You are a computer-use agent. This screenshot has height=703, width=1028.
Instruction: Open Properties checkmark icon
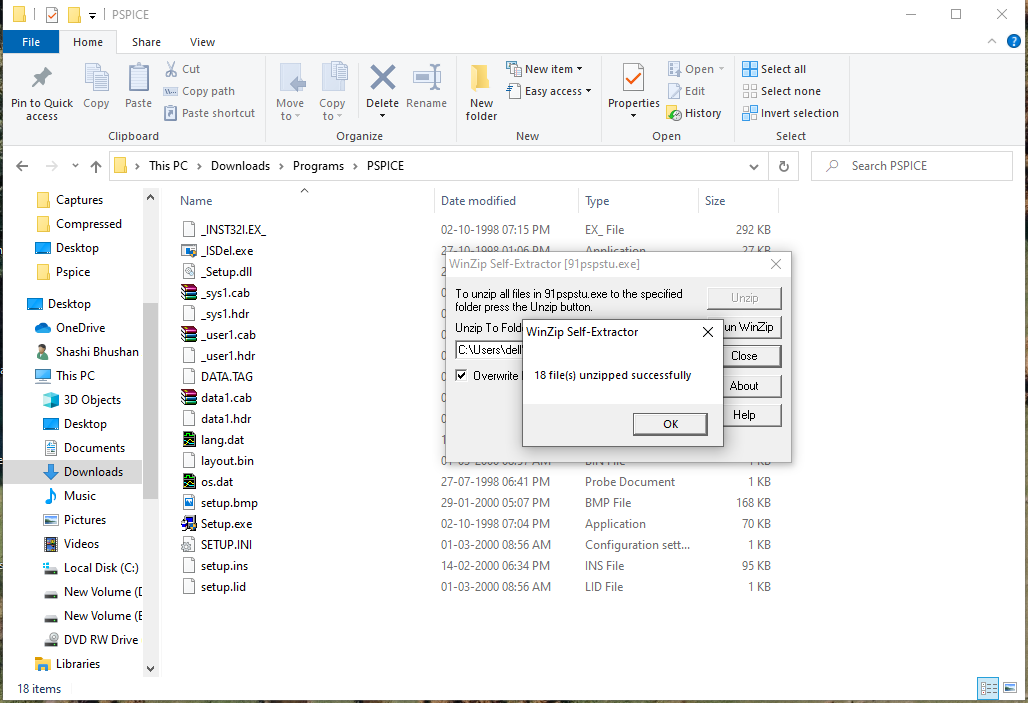(x=633, y=78)
